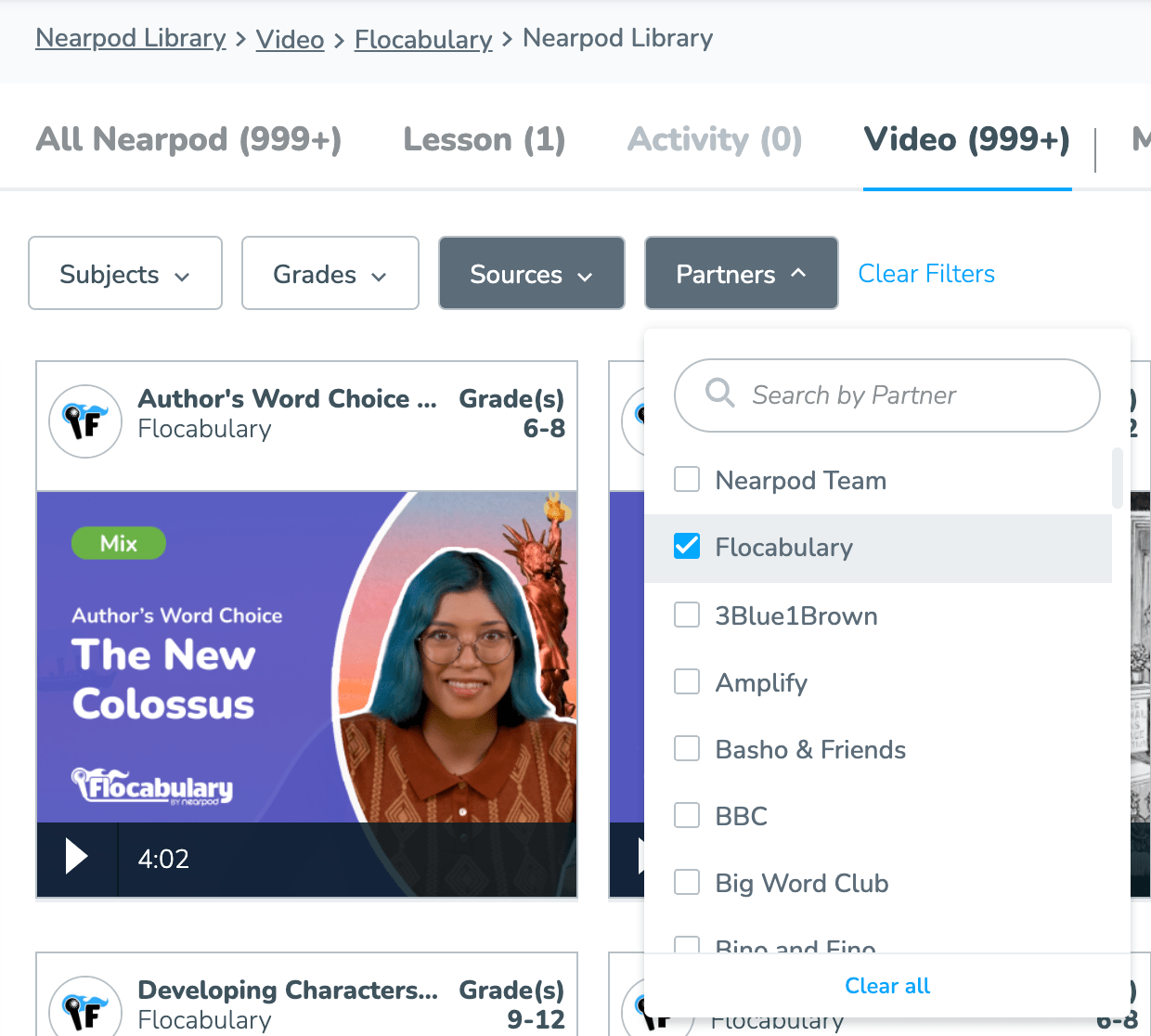Uncheck the Flocabulary partner checkbox

[x=687, y=547]
